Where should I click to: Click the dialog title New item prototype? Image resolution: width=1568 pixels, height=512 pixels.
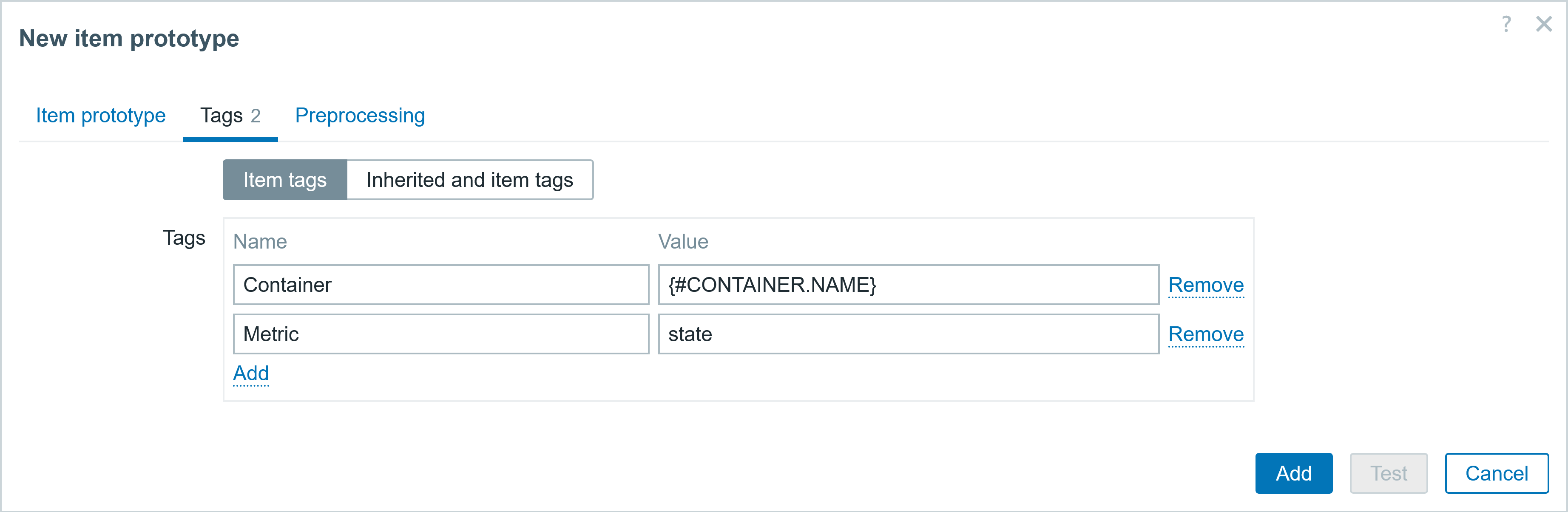point(129,38)
